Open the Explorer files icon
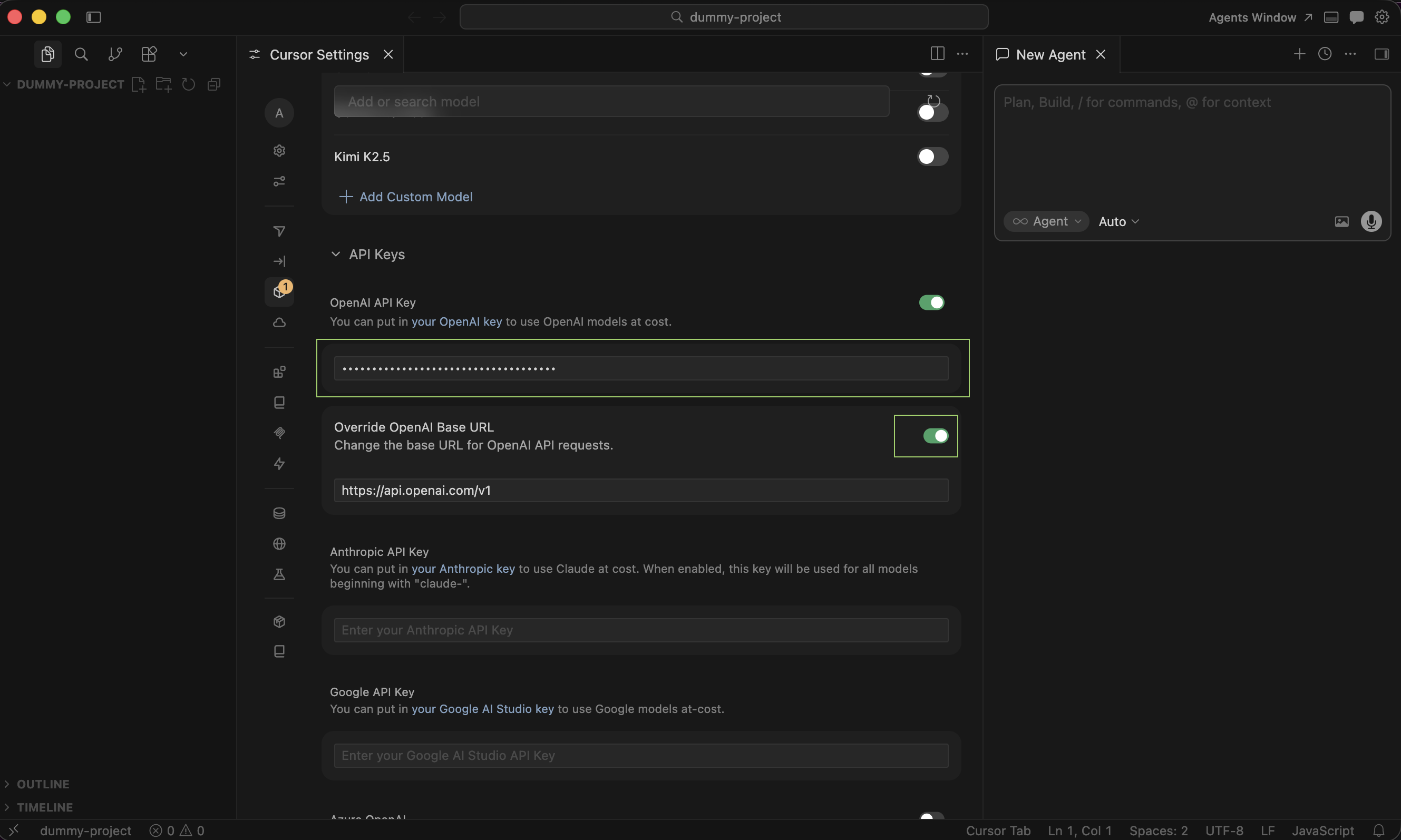This screenshot has width=1401, height=840. point(47,54)
